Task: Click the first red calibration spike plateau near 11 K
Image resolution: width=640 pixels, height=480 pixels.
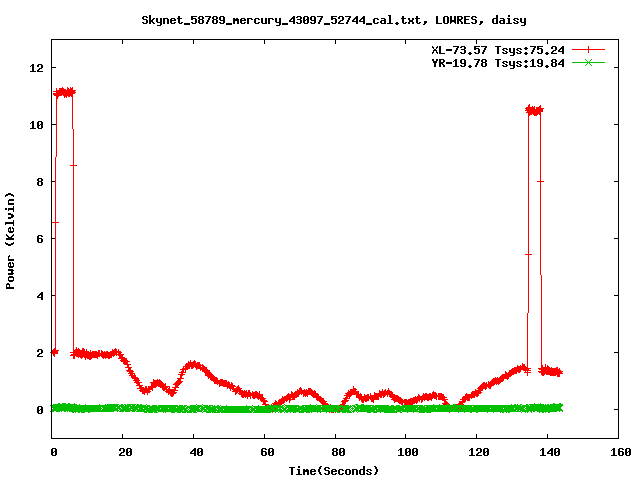Action: pyautogui.click(x=64, y=93)
